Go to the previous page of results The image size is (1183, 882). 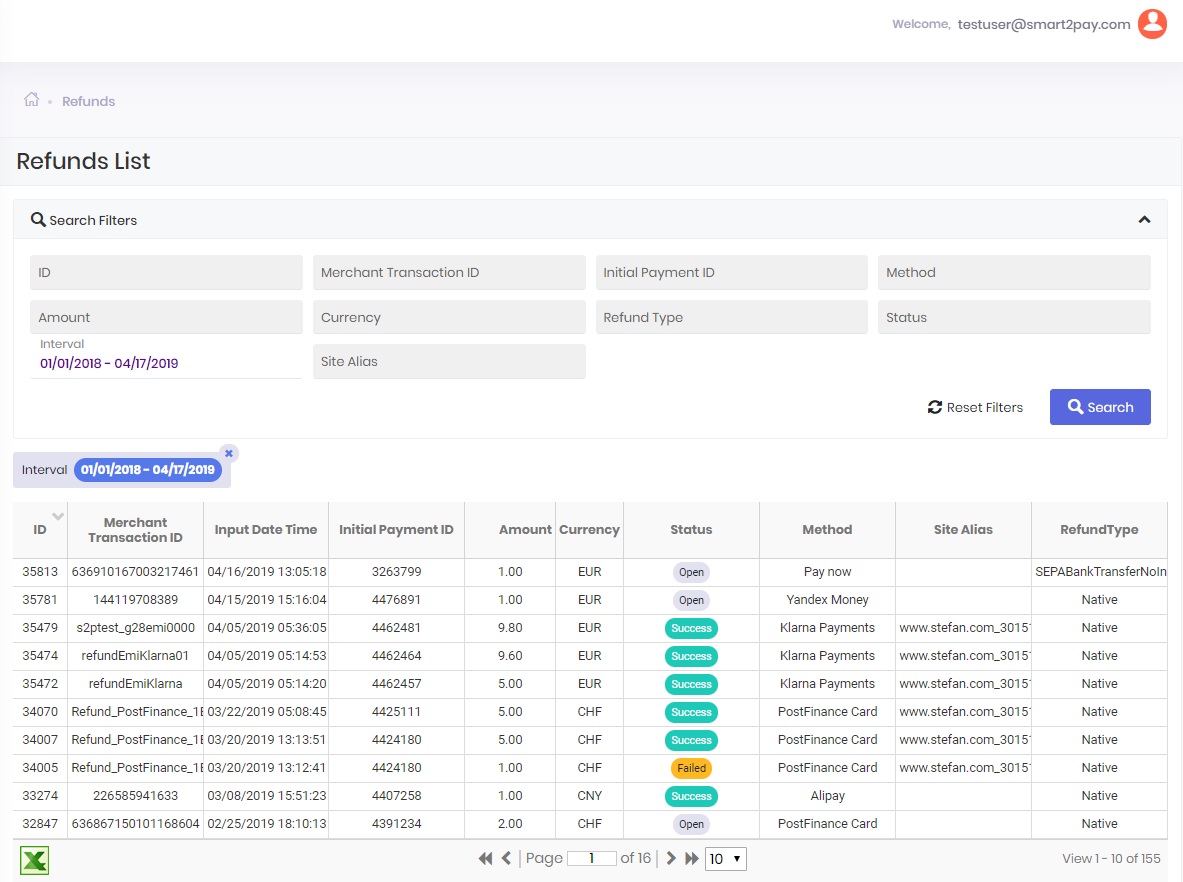pyautogui.click(x=506, y=859)
